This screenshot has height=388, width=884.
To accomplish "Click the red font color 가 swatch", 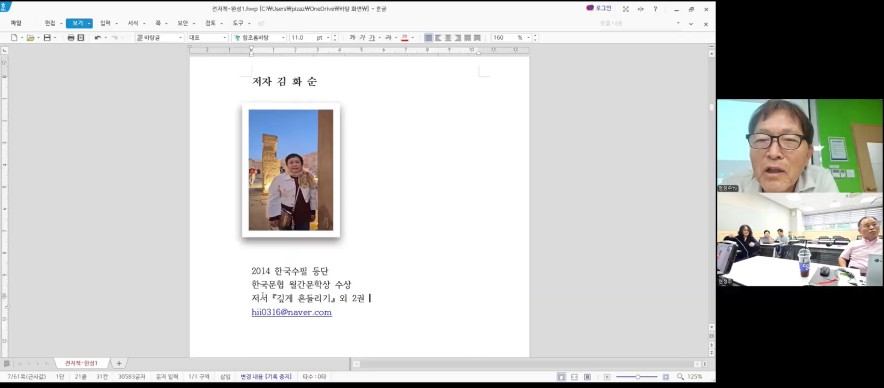I will click(x=404, y=38).
